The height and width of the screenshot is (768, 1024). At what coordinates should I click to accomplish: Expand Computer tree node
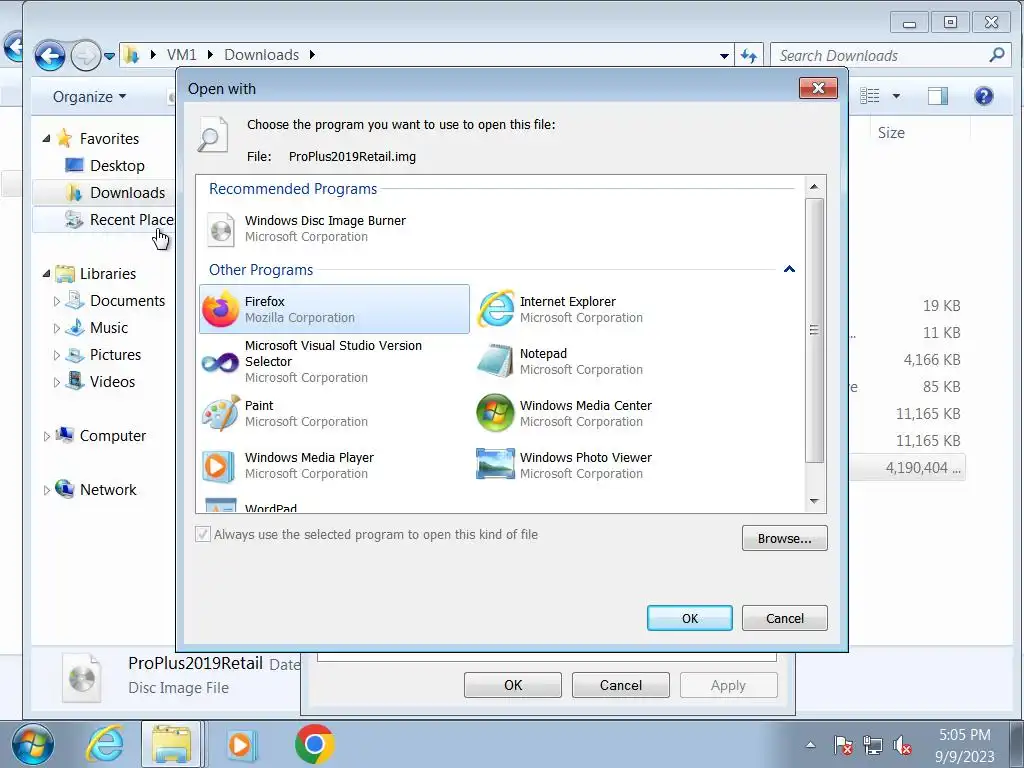pos(46,436)
